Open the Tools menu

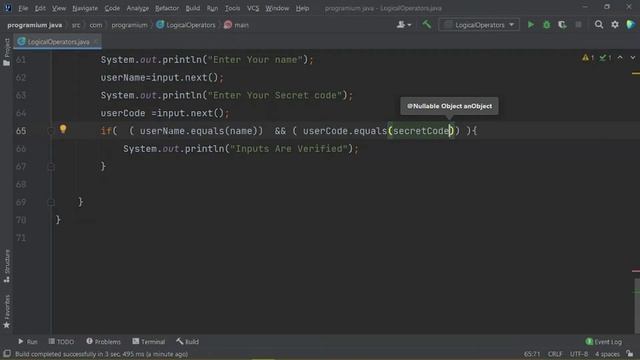point(233,8)
